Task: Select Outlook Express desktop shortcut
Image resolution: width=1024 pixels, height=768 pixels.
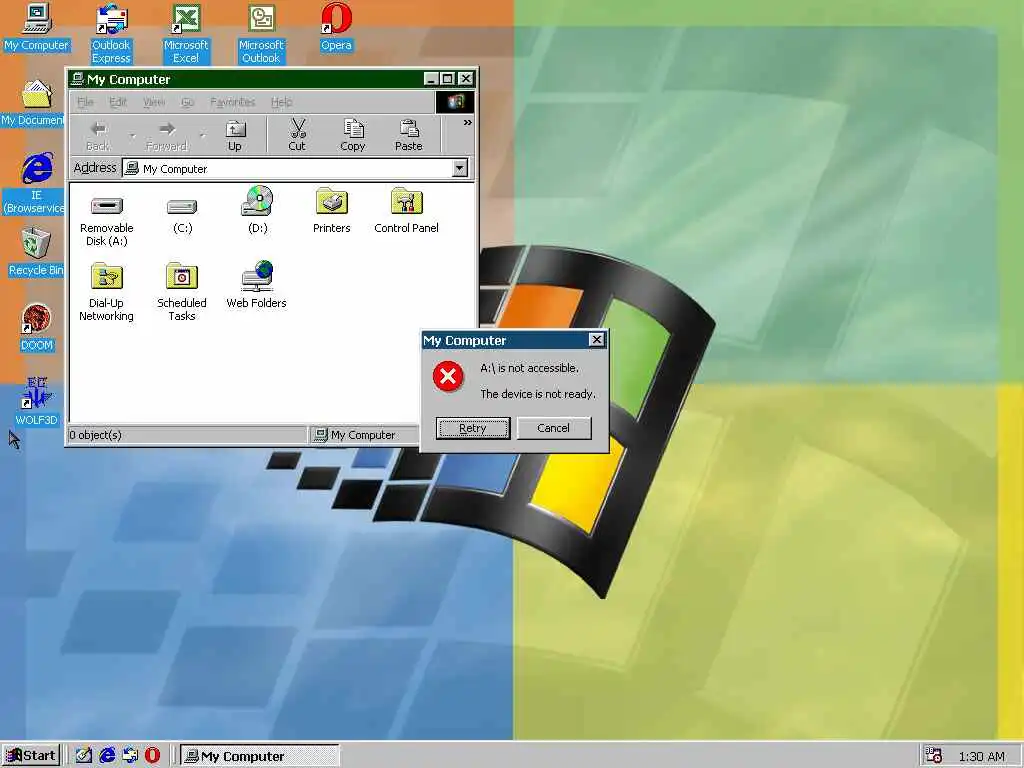Action: click(111, 33)
